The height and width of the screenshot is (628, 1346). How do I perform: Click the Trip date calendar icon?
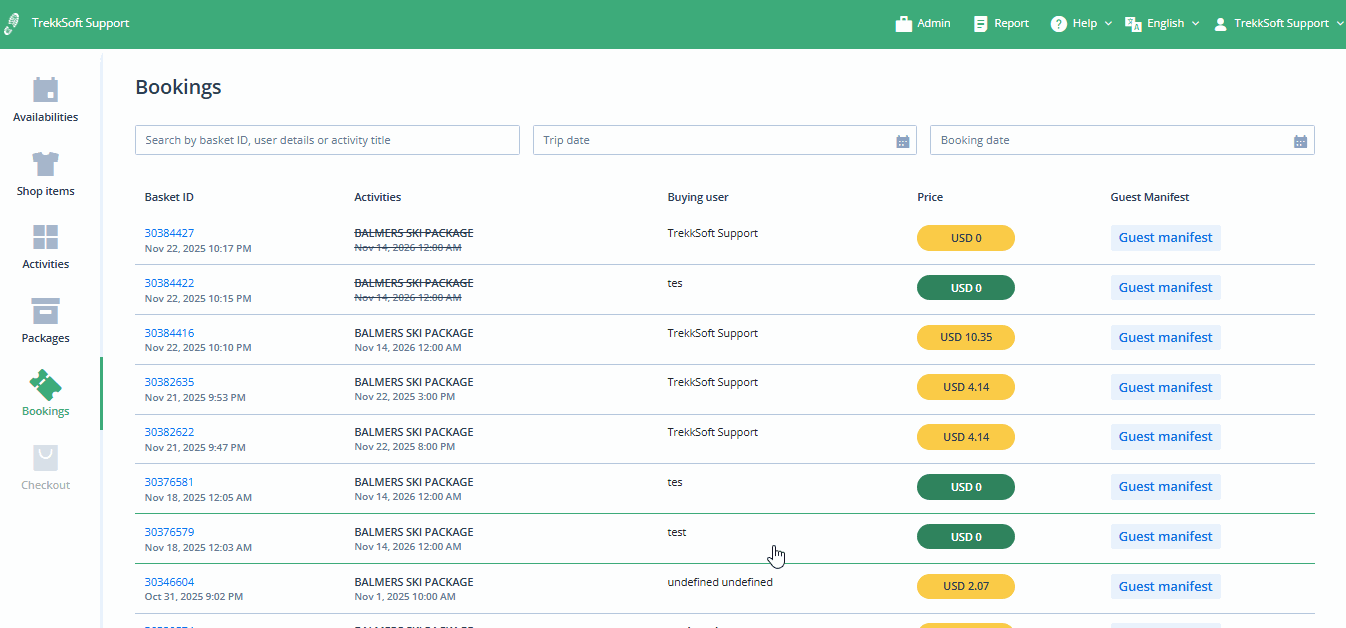coord(903,141)
